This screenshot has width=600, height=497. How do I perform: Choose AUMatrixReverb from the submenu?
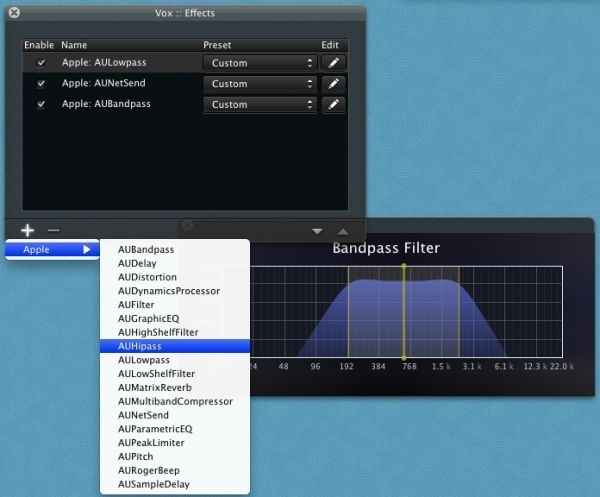point(175,387)
